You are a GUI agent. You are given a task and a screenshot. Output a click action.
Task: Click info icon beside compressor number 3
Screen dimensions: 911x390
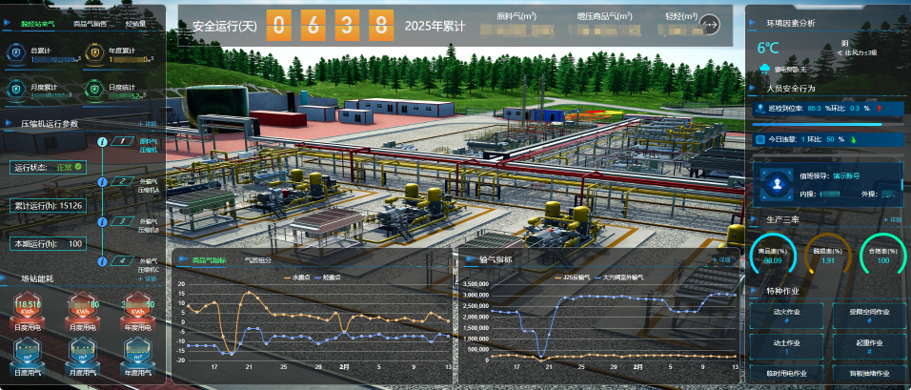click(x=102, y=221)
